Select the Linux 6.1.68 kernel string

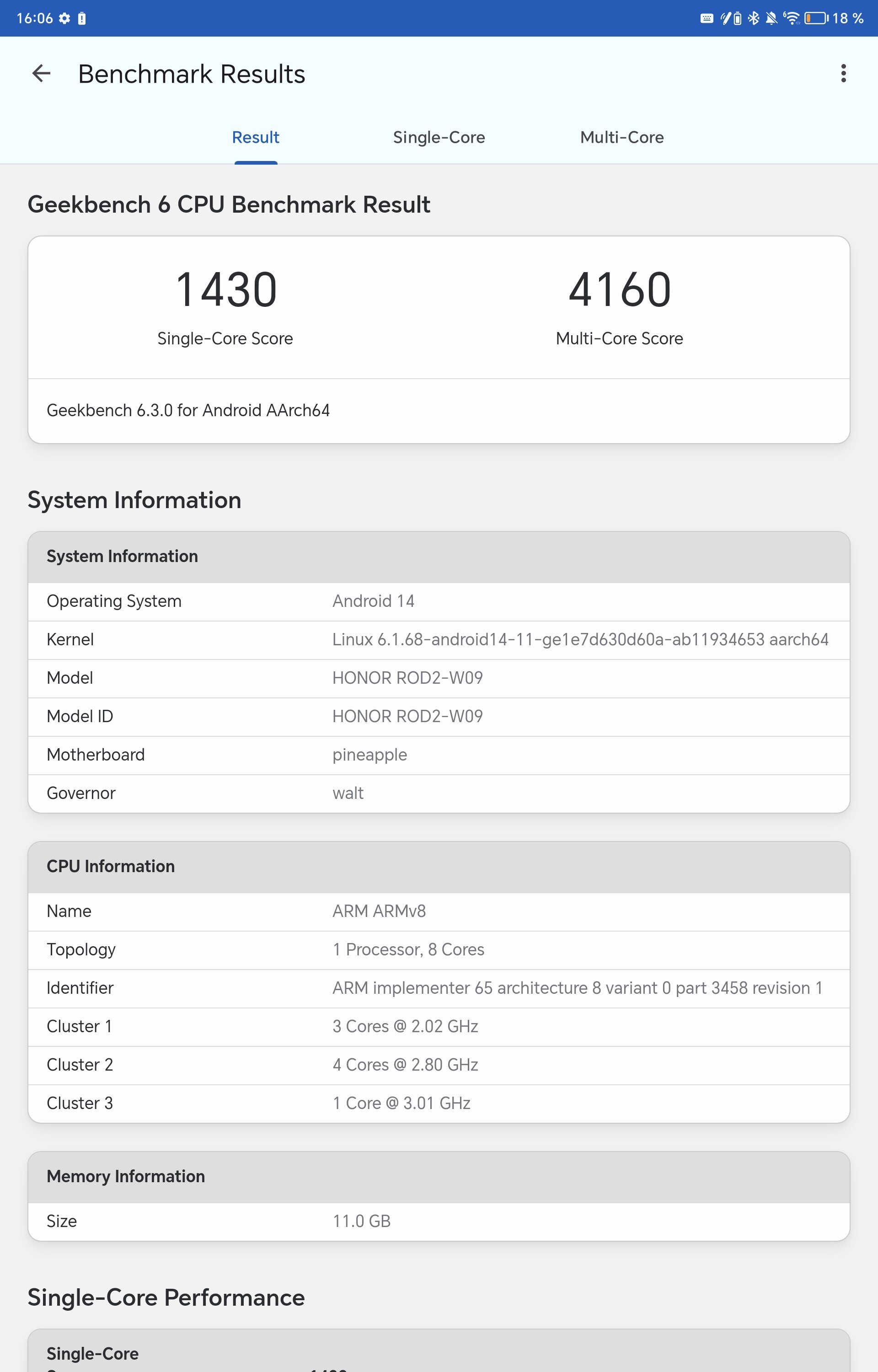pos(580,639)
